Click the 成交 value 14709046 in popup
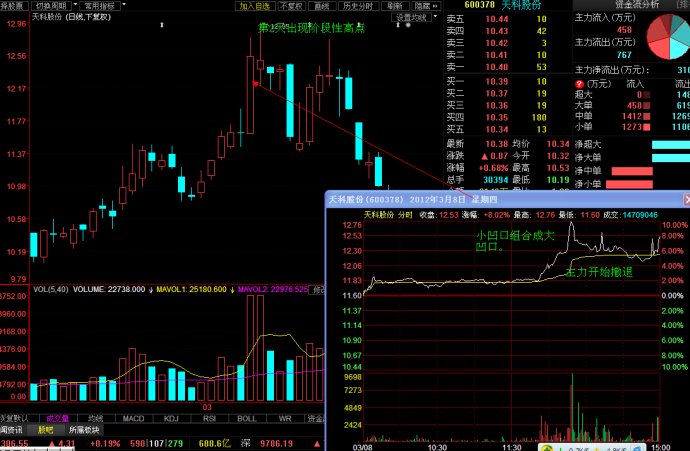The width and height of the screenshot is (690, 451). (640, 215)
